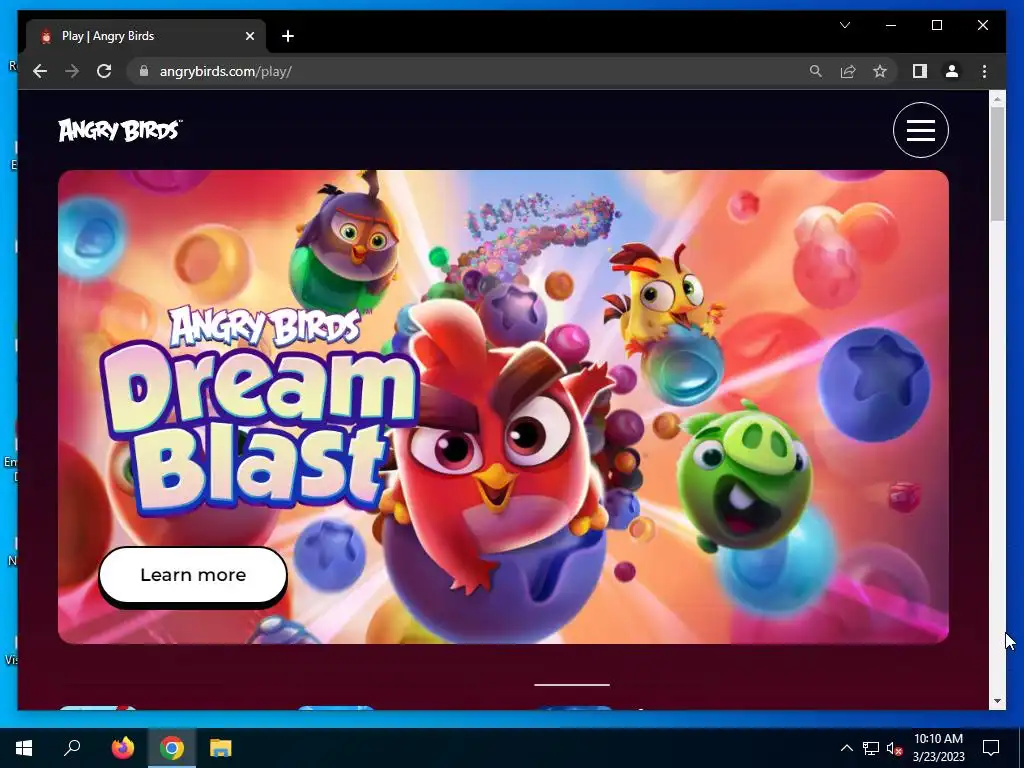Click the muted volume tray icon

pyautogui.click(x=894, y=749)
